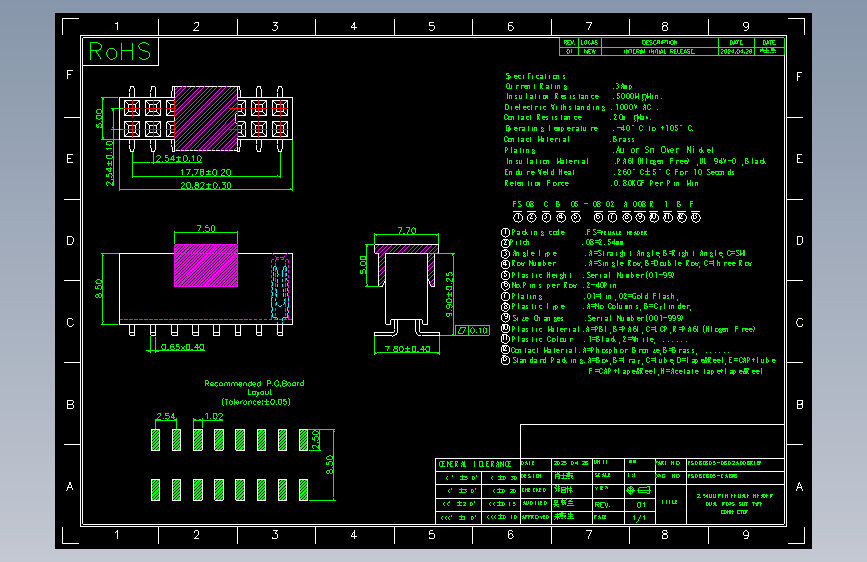The height and width of the screenshot is (562, 867).
Task: Click the 8.50 PCB row spacing dimension
Action: 330,465
